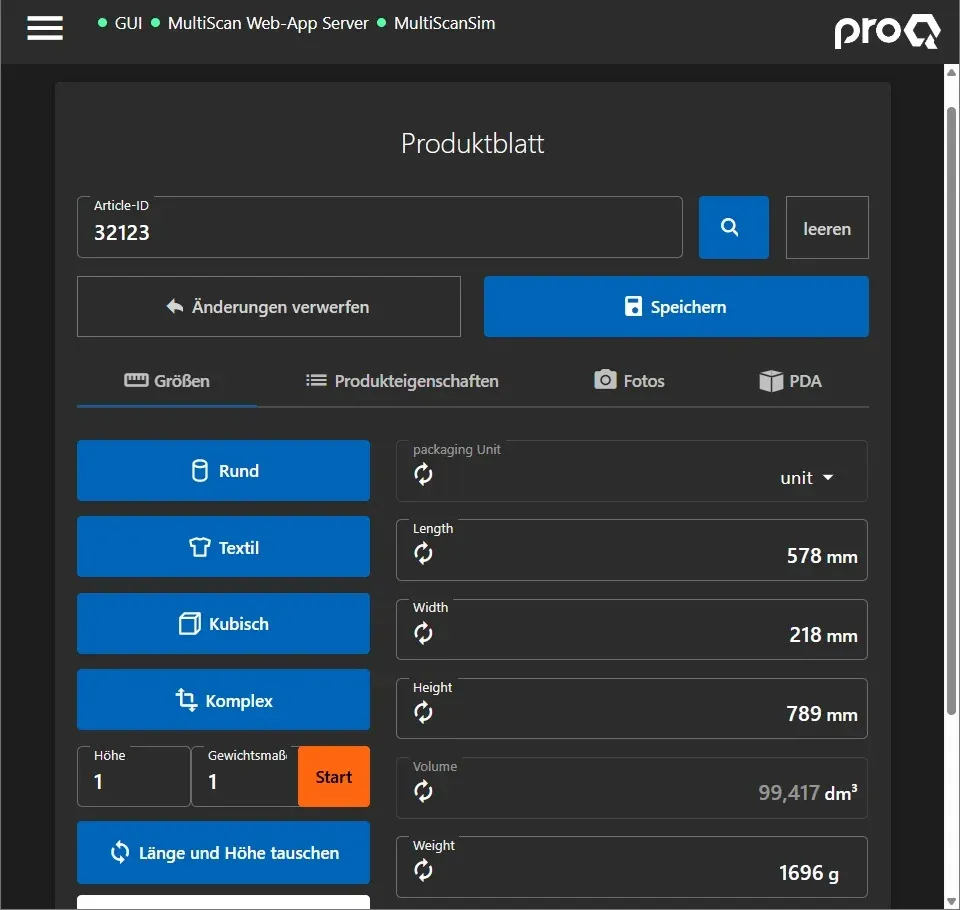The image size is (960, 910).
Task: Click the Weight value 1696 g
Action: coord(808,873)
